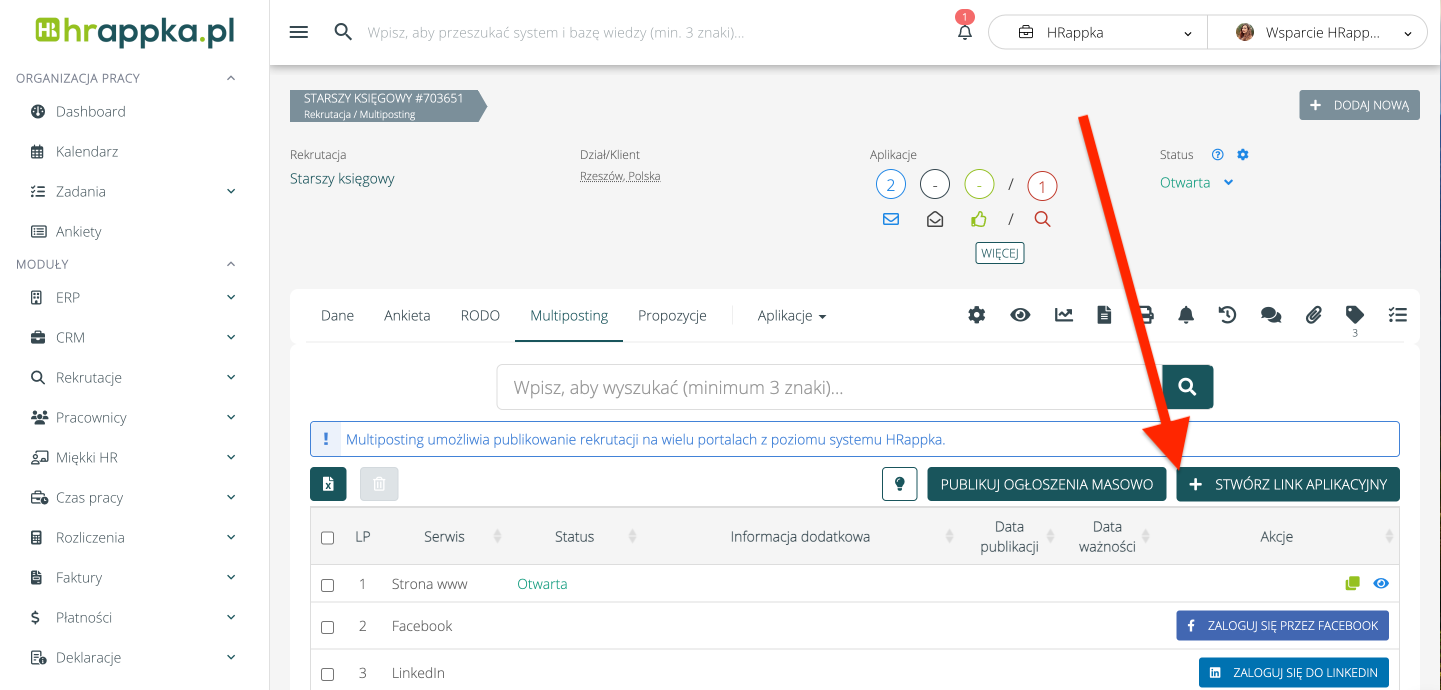Screen dimensions: 1441x690
Task: Toggle the select-all checkbox in table header
Action: point(327,538)
